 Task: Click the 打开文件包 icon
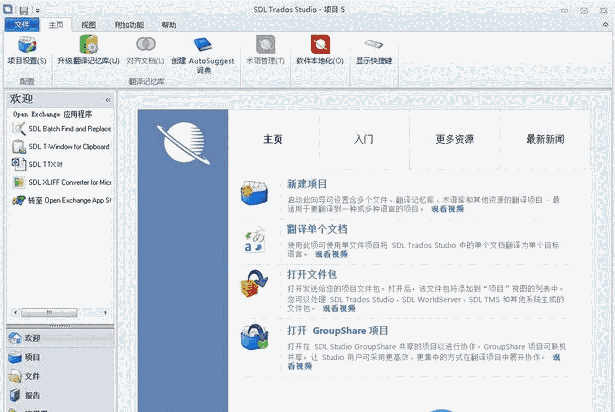tap(255, 283)
